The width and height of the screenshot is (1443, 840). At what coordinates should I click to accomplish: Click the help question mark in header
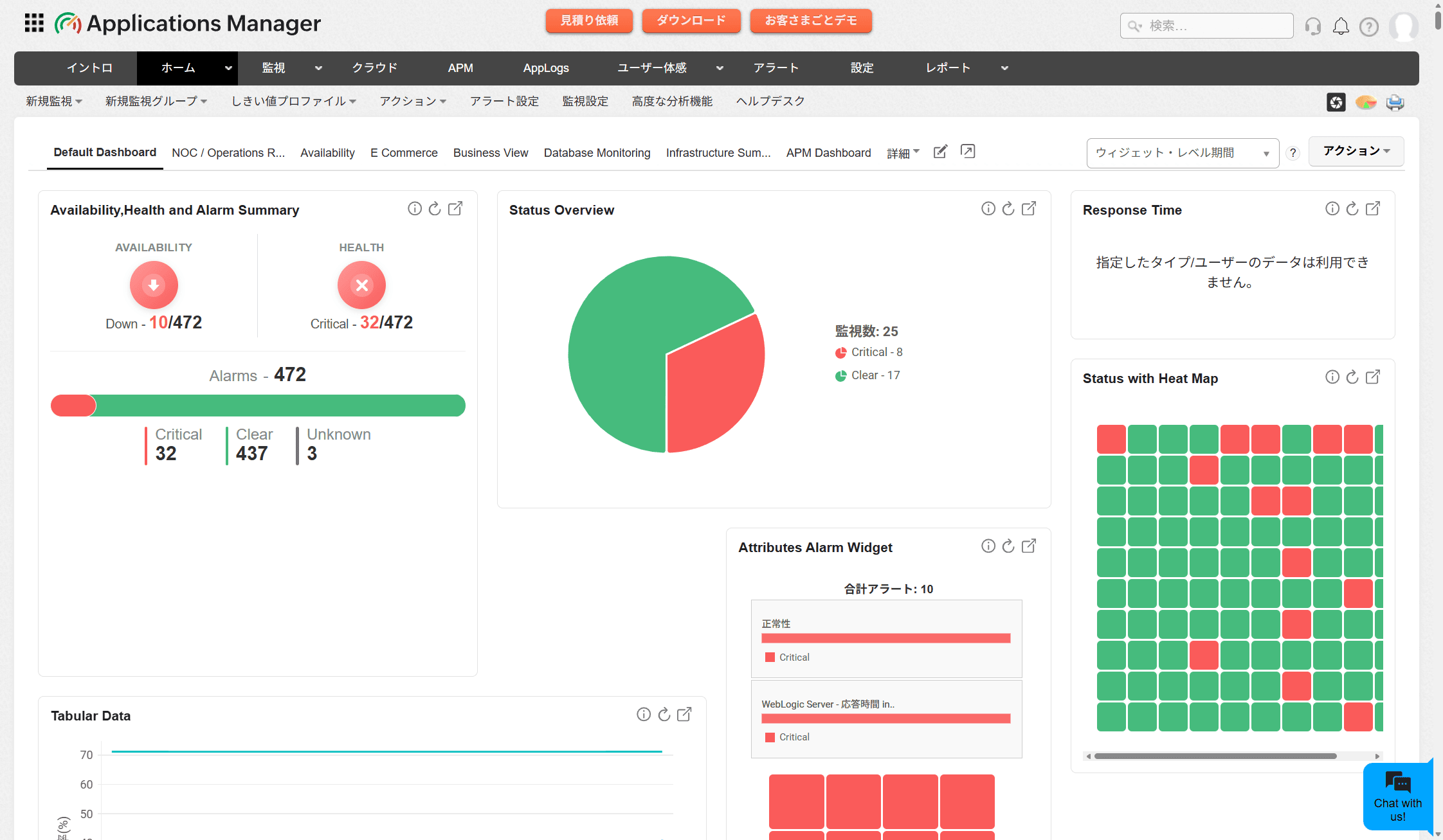[x=1369, y=26]
